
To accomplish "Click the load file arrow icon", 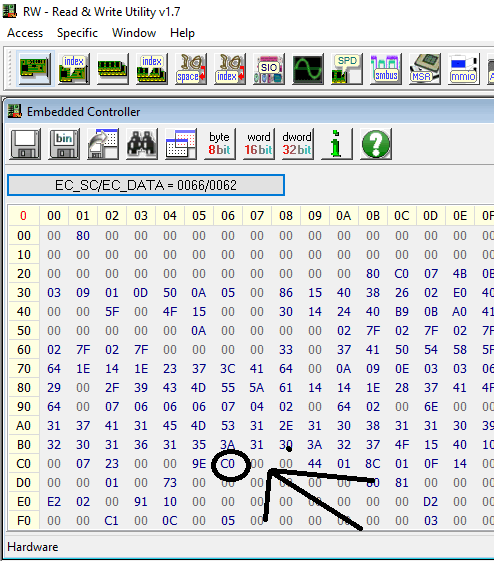I will tap(103, 144).
